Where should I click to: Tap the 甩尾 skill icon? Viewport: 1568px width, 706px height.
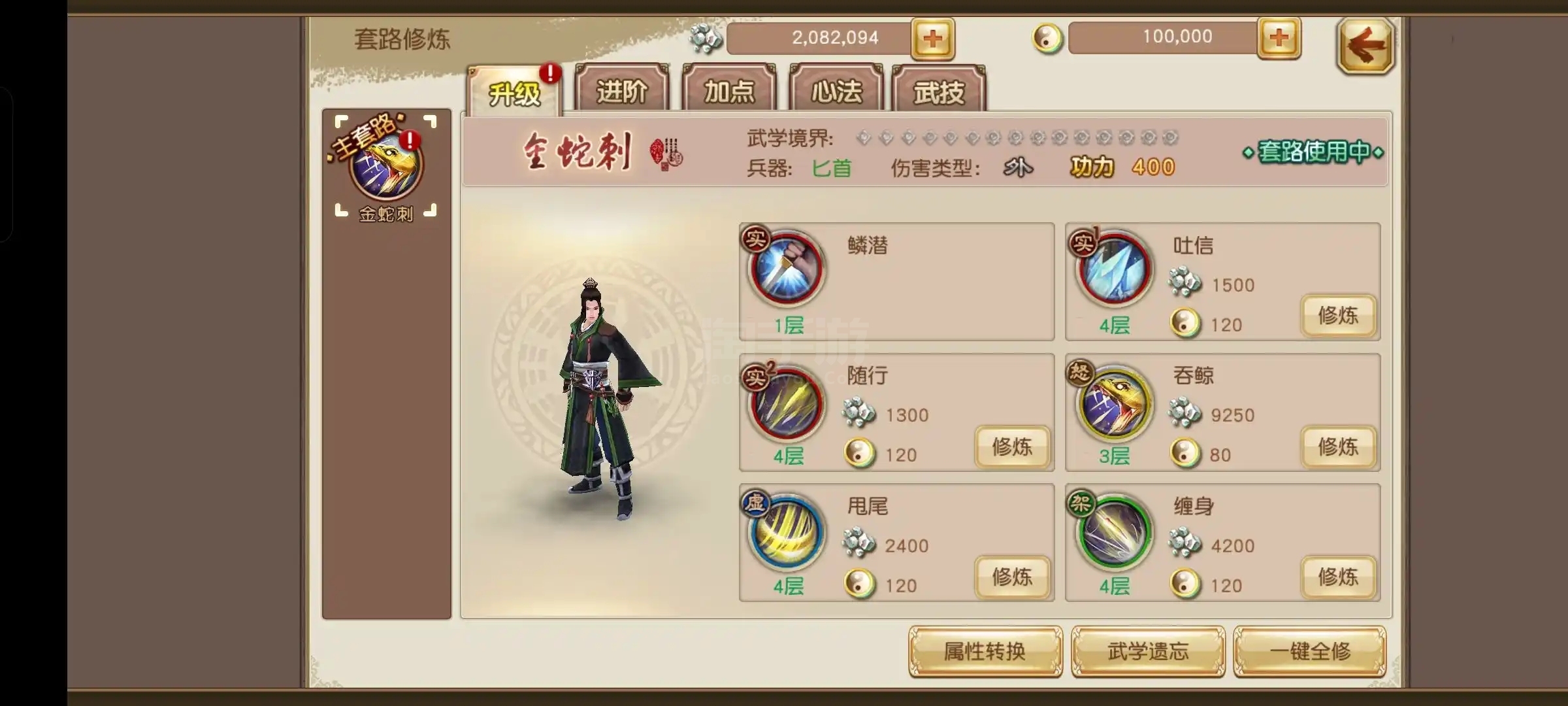coord(787,531)
